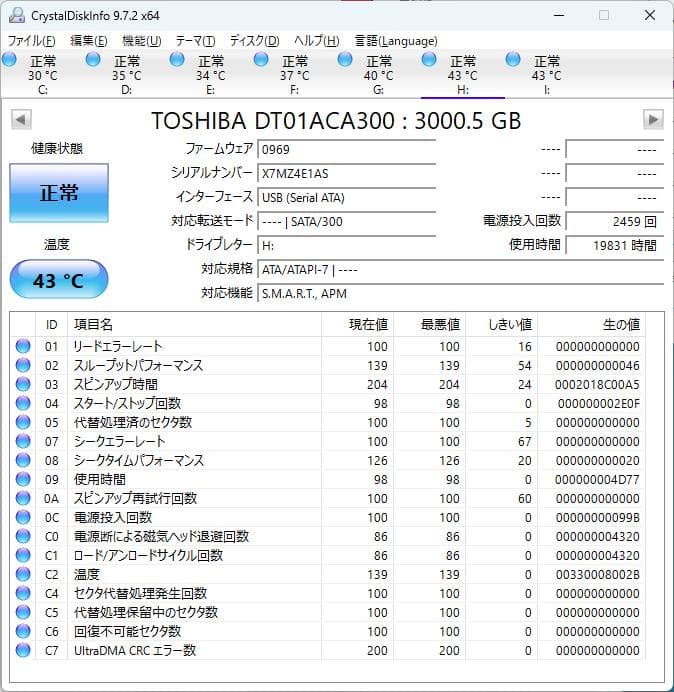This screenshot has height=692, width=674.
Task: Go to next disk with right arrow
Action: (653, 120)
